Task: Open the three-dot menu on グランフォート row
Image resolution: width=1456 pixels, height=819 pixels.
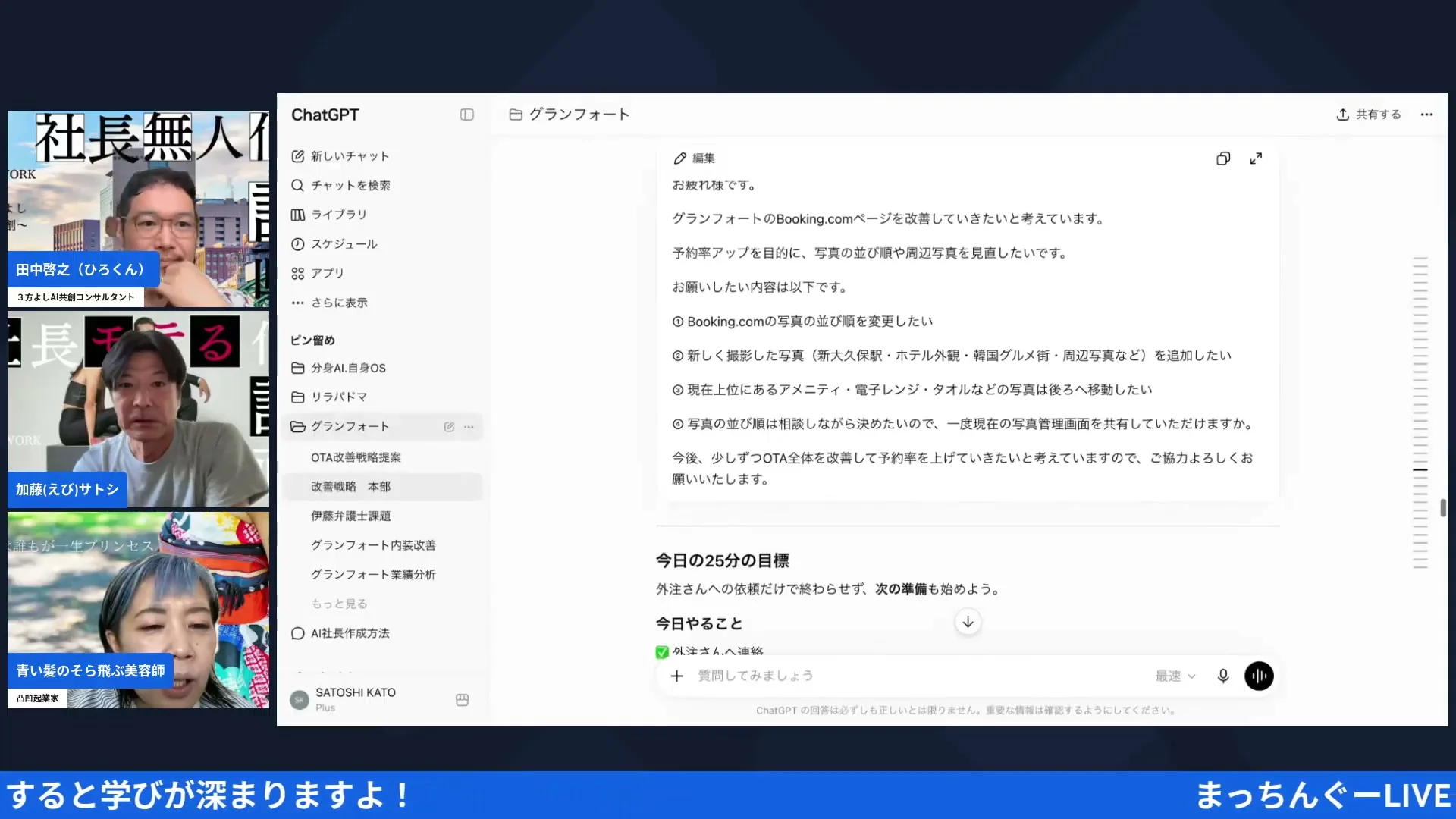Action: coord(469,427)
